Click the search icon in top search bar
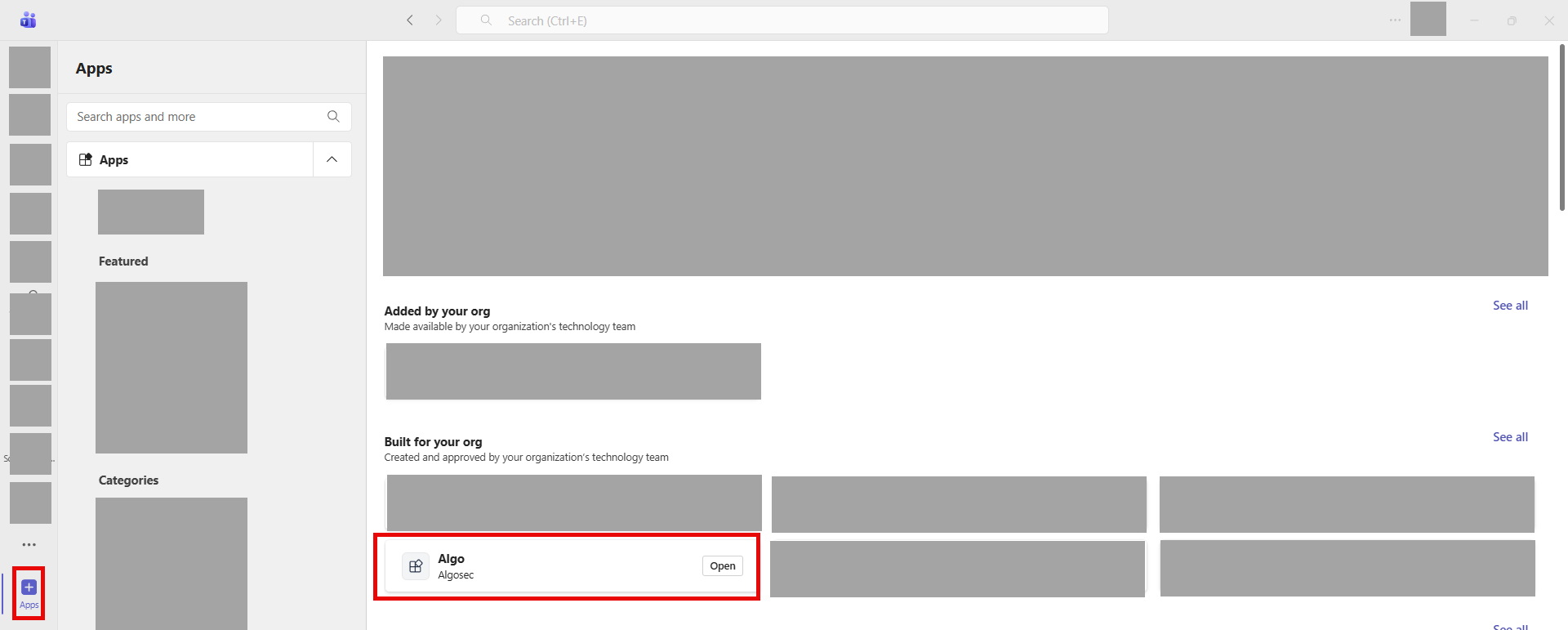1568x630 pixels. [486, 20]
